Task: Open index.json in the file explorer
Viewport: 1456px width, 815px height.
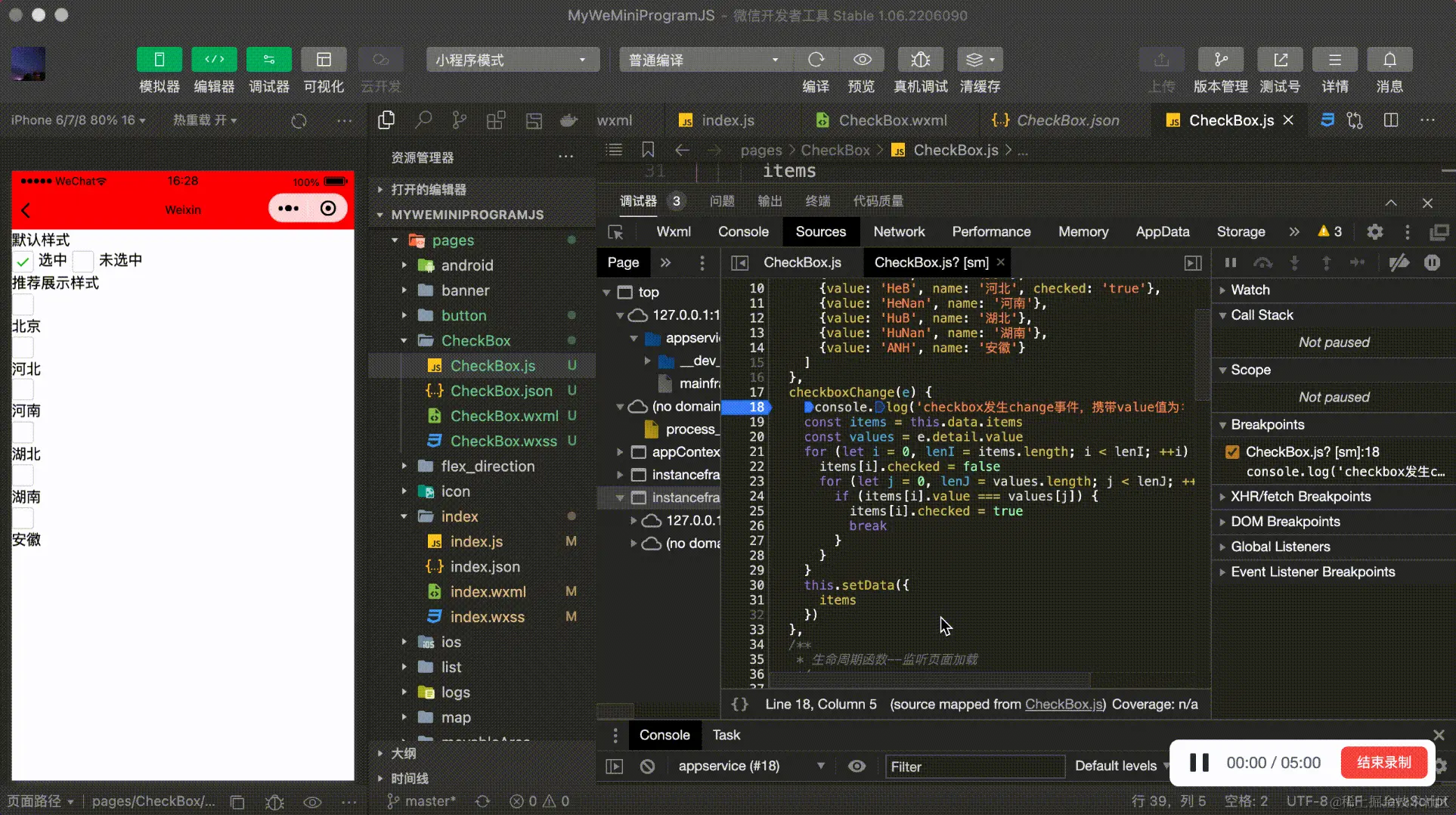Action: (485, 567)
